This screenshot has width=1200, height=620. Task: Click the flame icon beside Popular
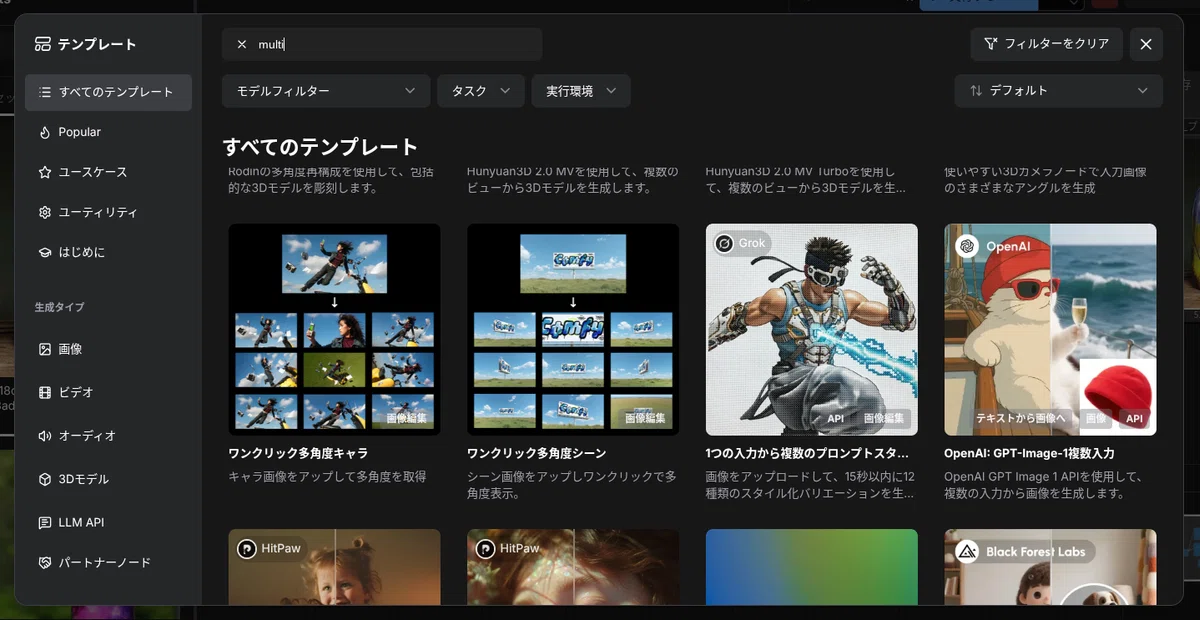[44, 132]
